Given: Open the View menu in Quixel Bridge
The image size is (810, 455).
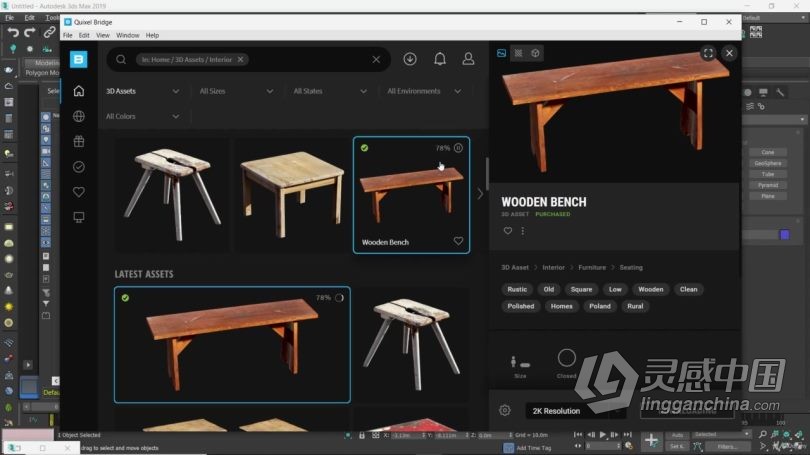Looking at the screenshot, I should click(103, 35).
